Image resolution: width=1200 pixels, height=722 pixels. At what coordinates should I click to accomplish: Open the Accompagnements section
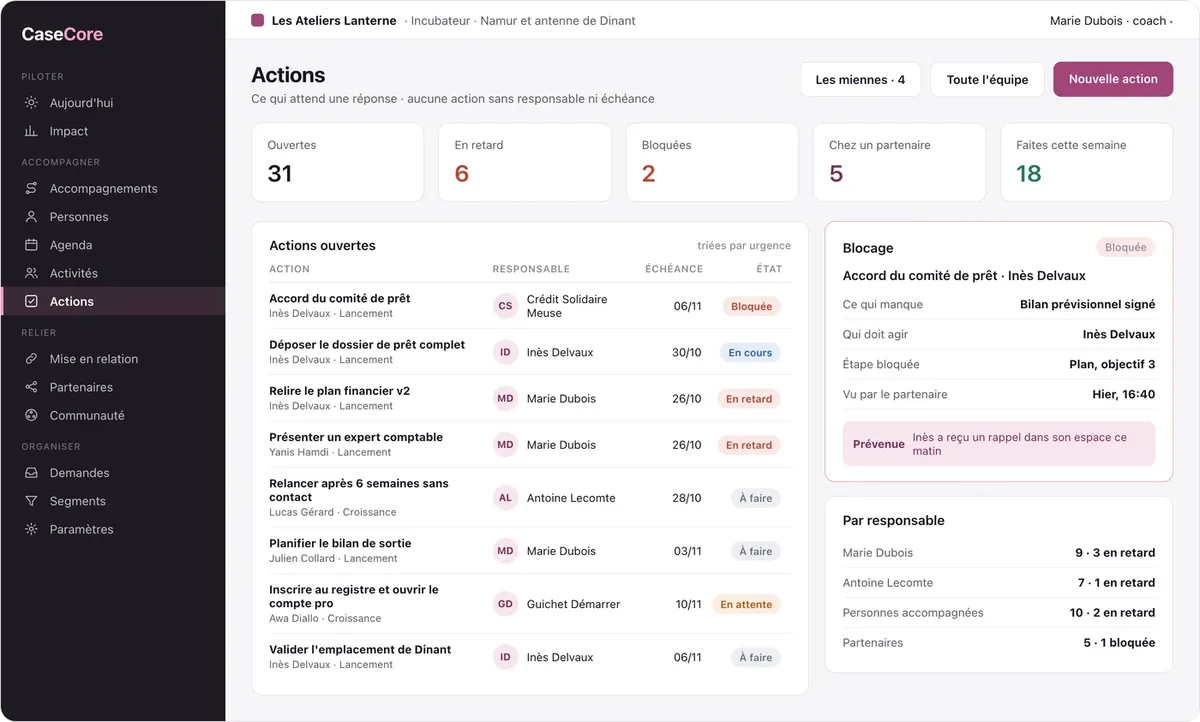[112, 189]
